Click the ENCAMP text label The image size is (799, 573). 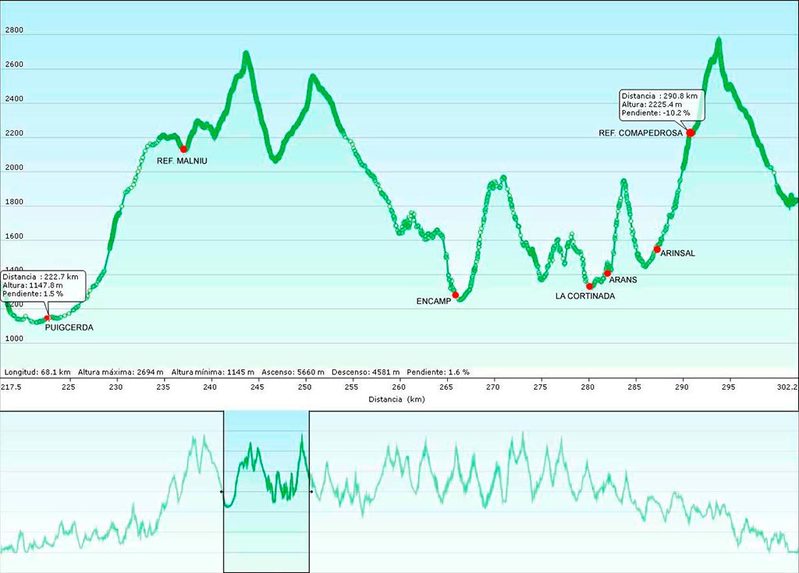click(433, 301)
